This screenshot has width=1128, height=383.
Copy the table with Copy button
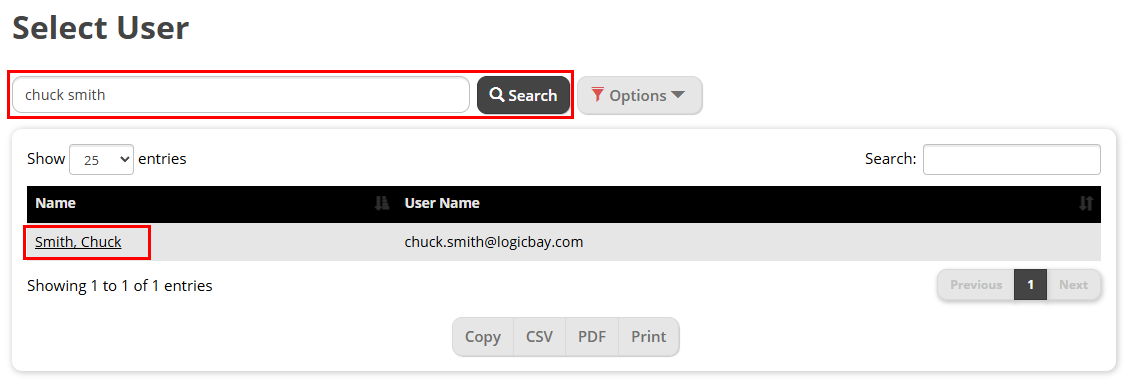483,337
